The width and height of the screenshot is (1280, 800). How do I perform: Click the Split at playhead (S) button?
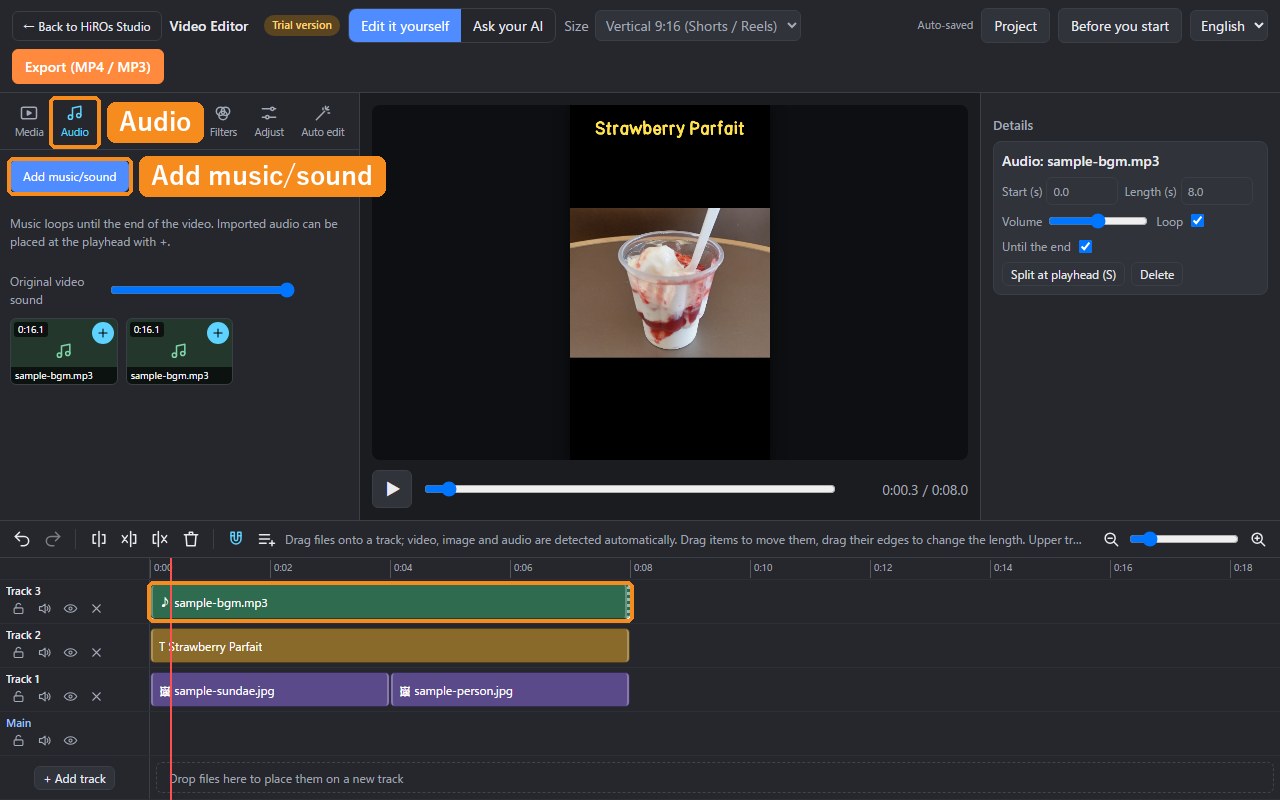tap(1063, 275)
